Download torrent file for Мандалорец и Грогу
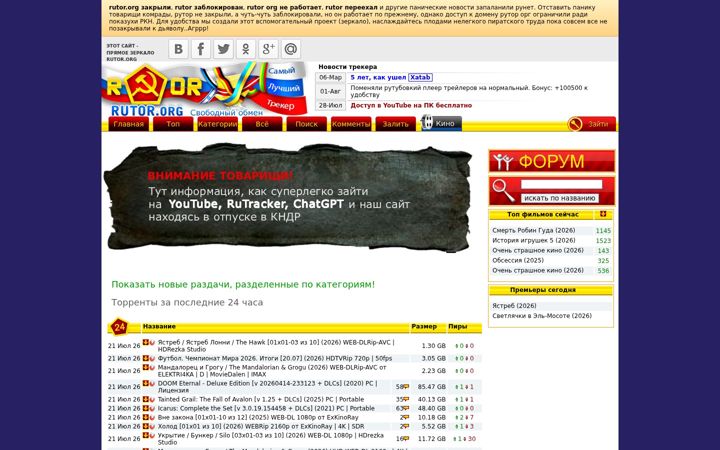The height and width of the screenshot is (450, 720). [146, 367]
